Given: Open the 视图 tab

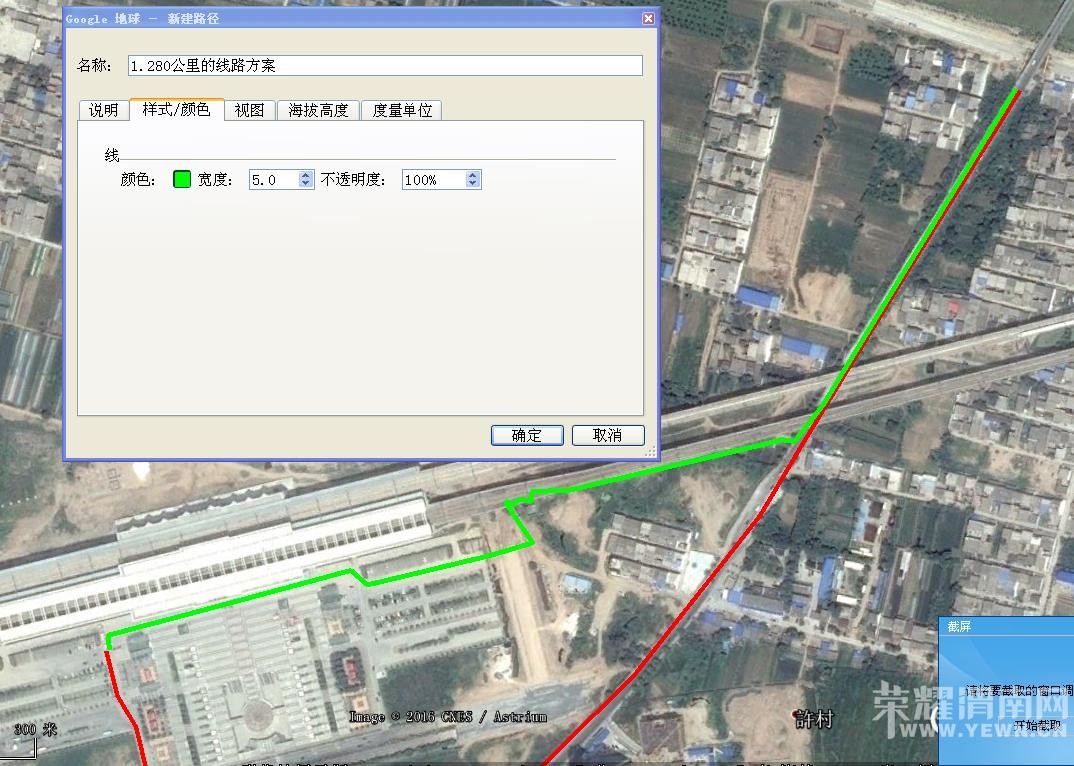Looking at the screenshot, I should point(249,110).
